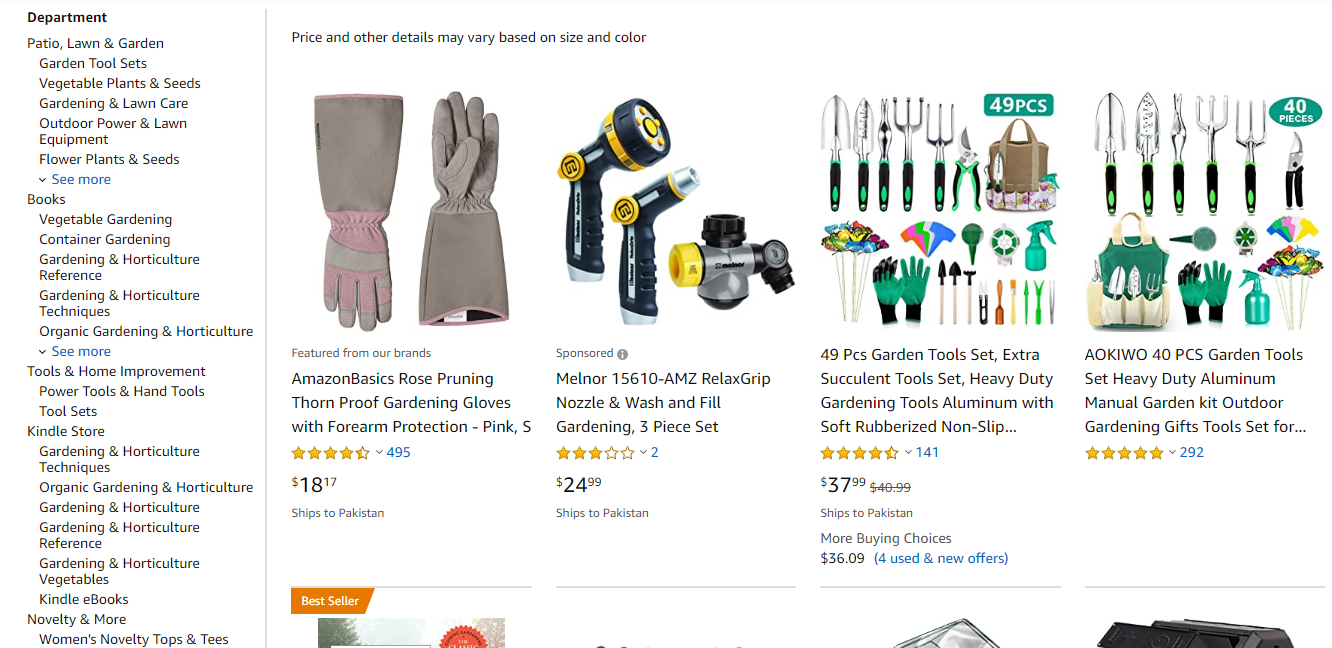Open AmazonBasics Rose Pruning Gloves title link
The height and width of the screenshot is (648, 1332).
[x=411, y=403]
